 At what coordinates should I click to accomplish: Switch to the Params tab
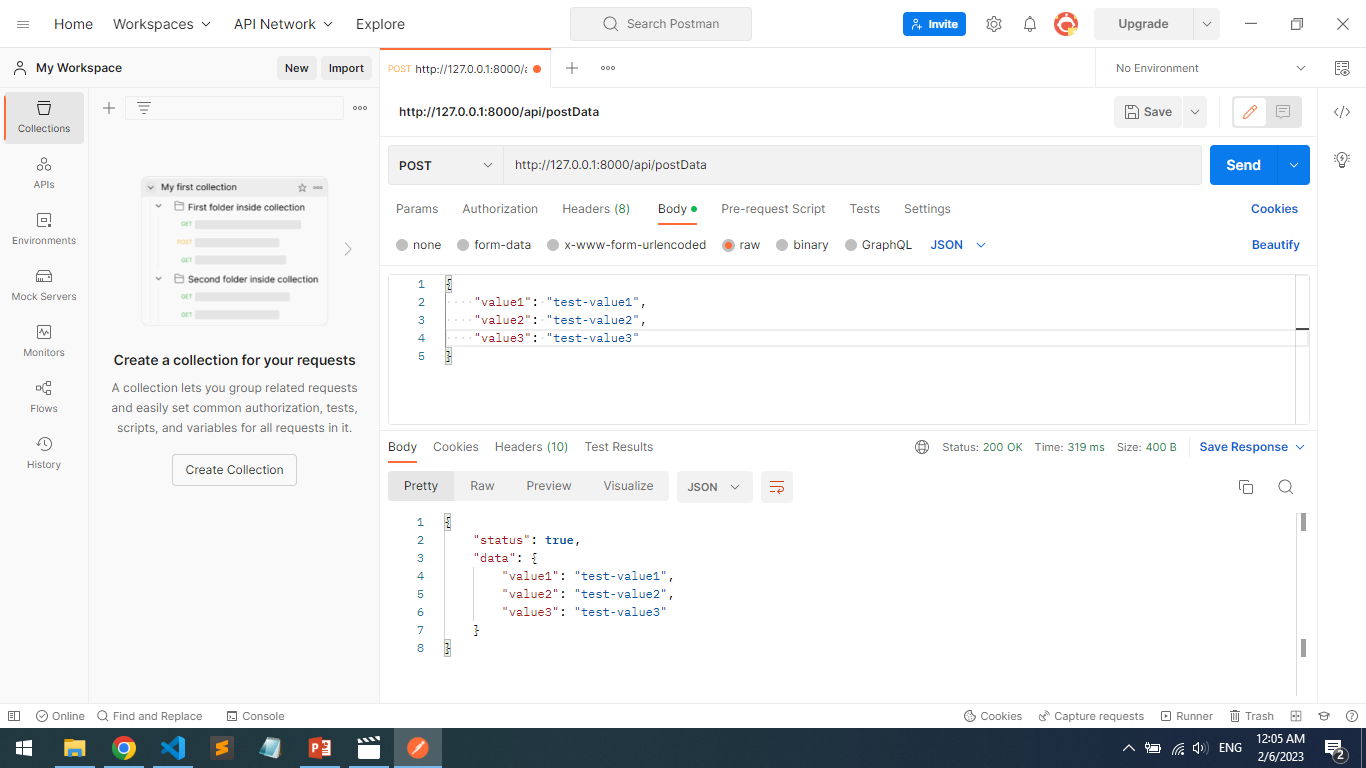coord(417,209)
